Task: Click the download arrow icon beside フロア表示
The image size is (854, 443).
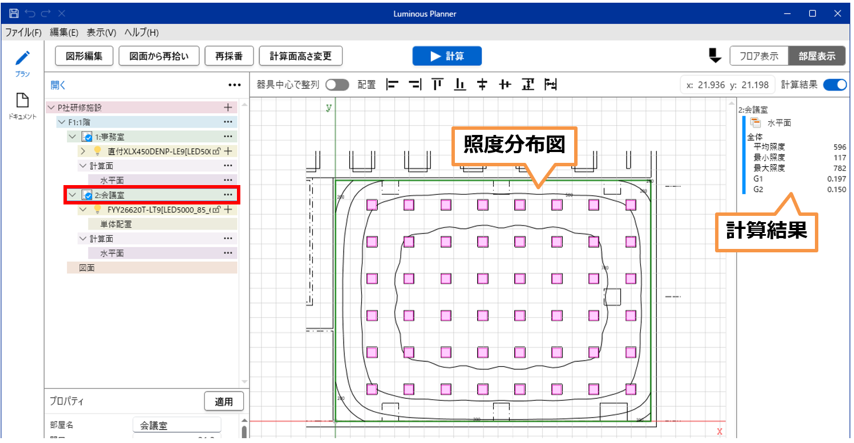Action: [714, 56]
